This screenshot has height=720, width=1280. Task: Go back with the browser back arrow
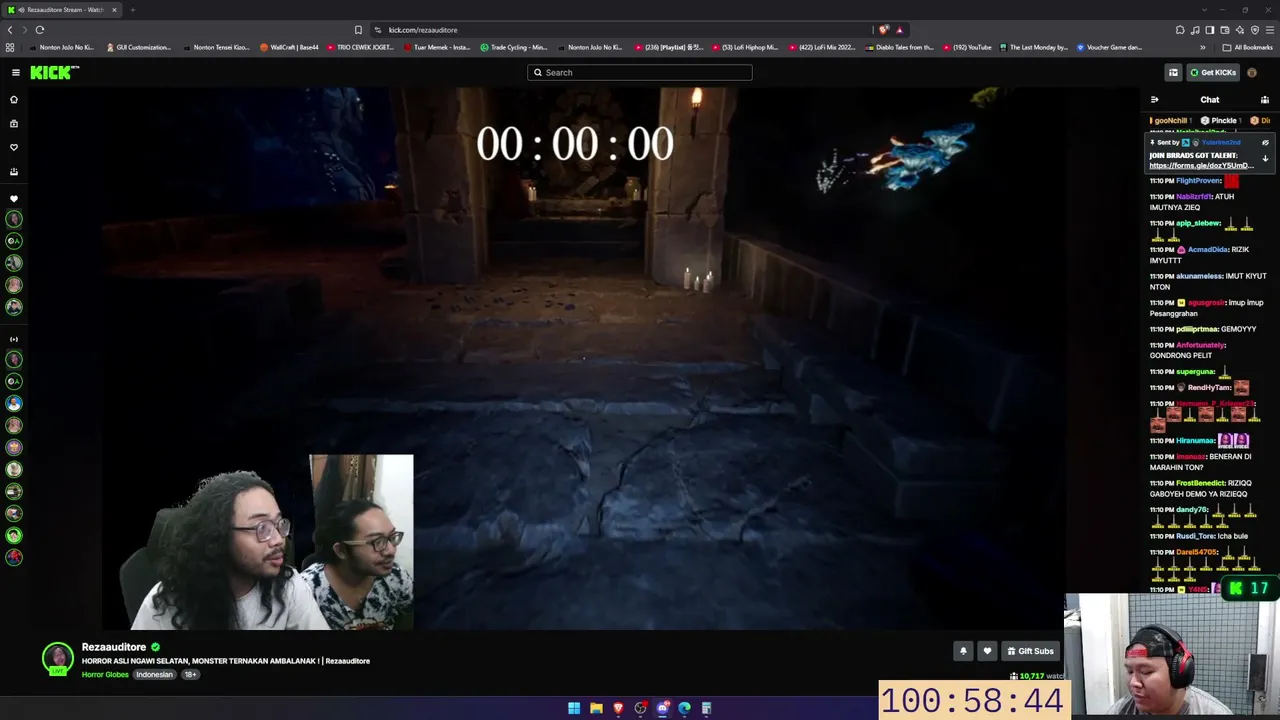10,30
